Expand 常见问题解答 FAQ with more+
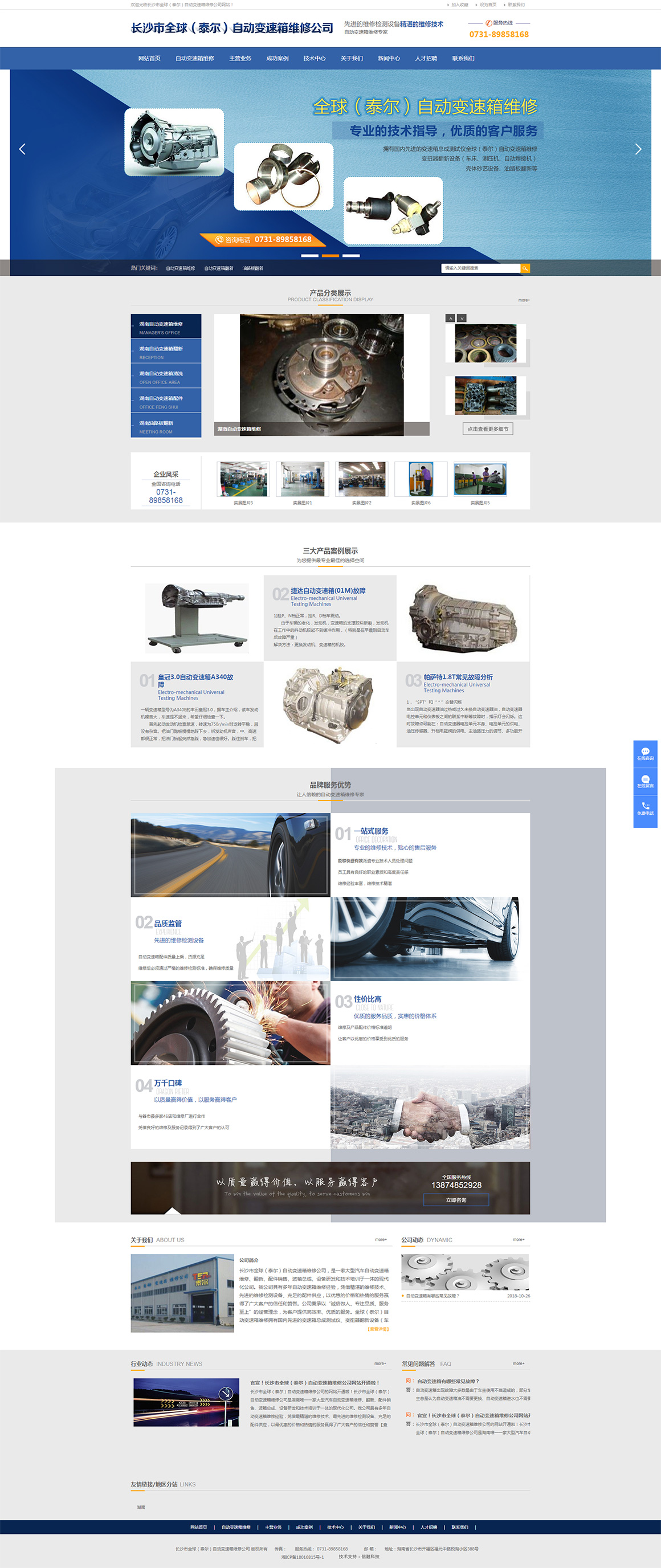 518,1363
